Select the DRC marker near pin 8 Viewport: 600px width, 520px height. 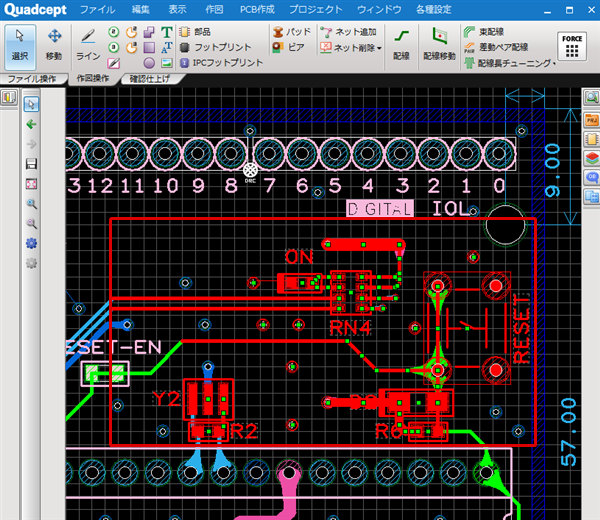(250, 170)
